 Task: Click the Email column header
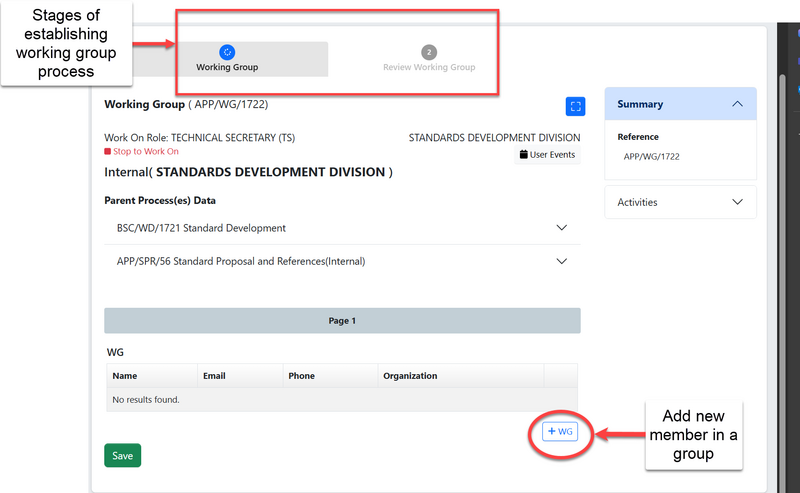[214, 376]
